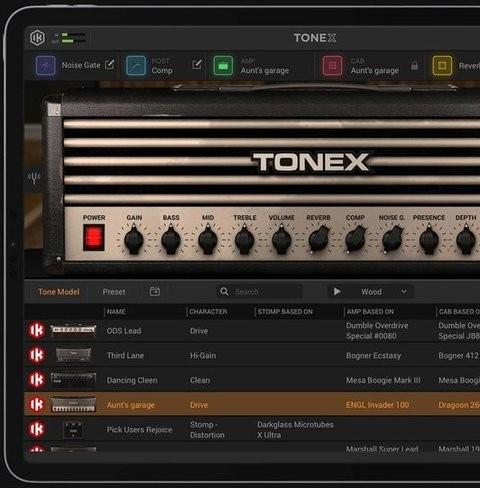The height and width of the screenshot is (488, 480).
Task: Open the IK Multimedia logo menu
Action: click(37, 38)
